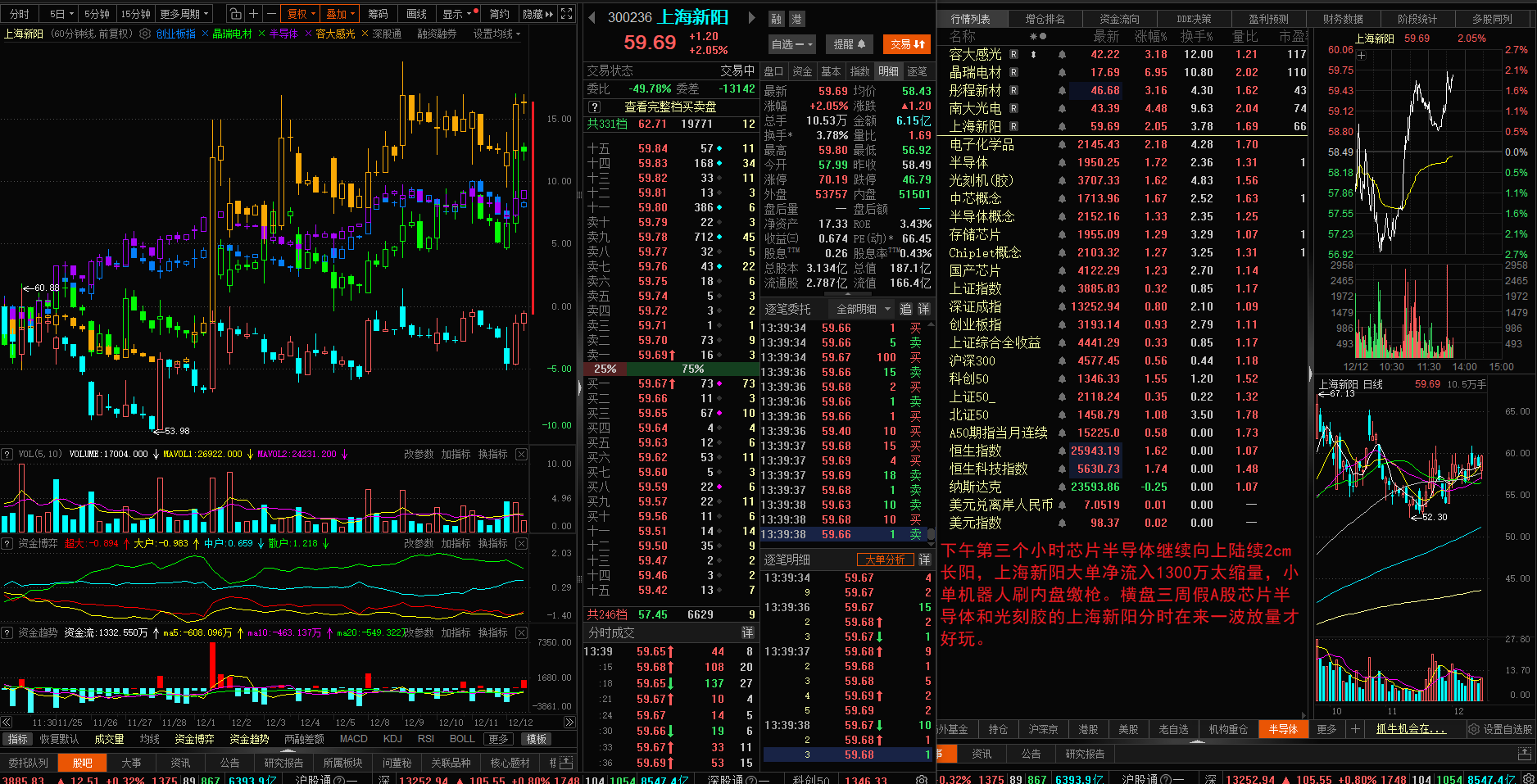Screen dimensions: 1537x784
Task: Open the 叠加 overlay dropdown
Action: [x=341, y=14]
